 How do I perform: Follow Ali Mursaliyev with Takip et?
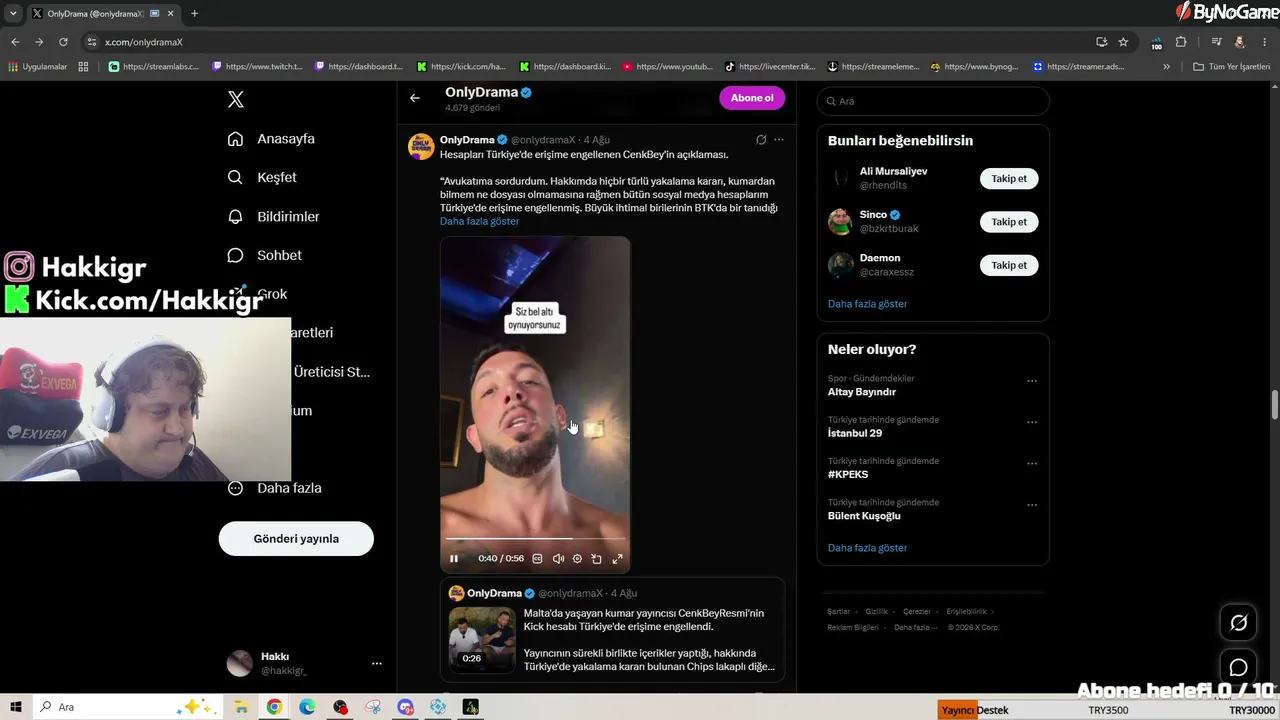click(x=1009, y=179)
